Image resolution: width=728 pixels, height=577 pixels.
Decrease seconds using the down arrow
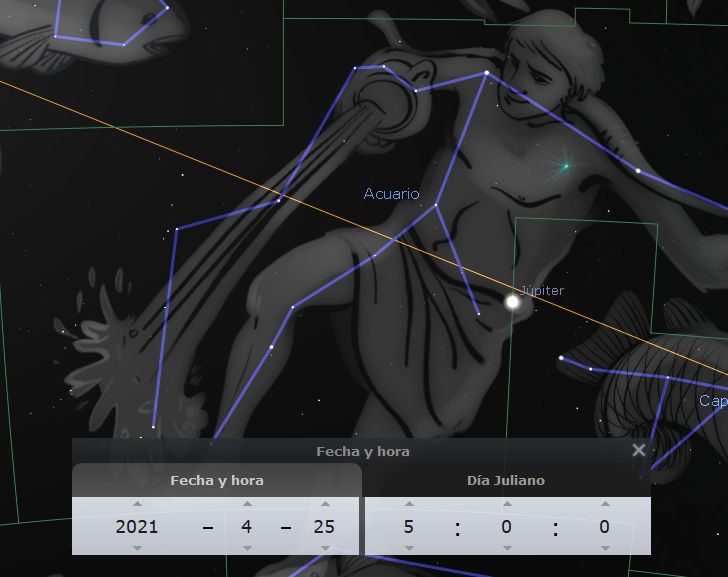pyautogui.click(x=604, y=548)
